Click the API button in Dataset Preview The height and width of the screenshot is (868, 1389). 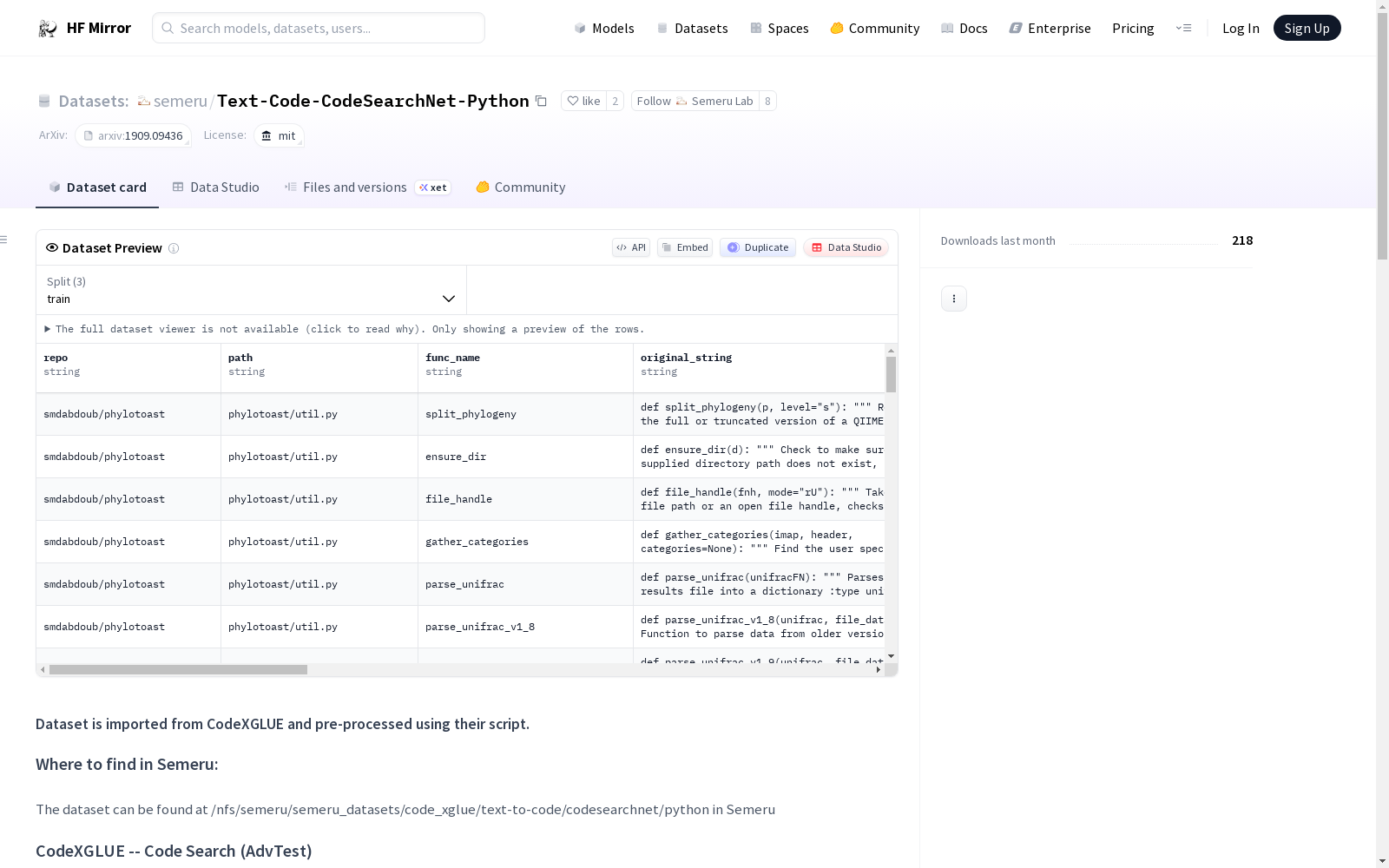[x=631, y=247]
